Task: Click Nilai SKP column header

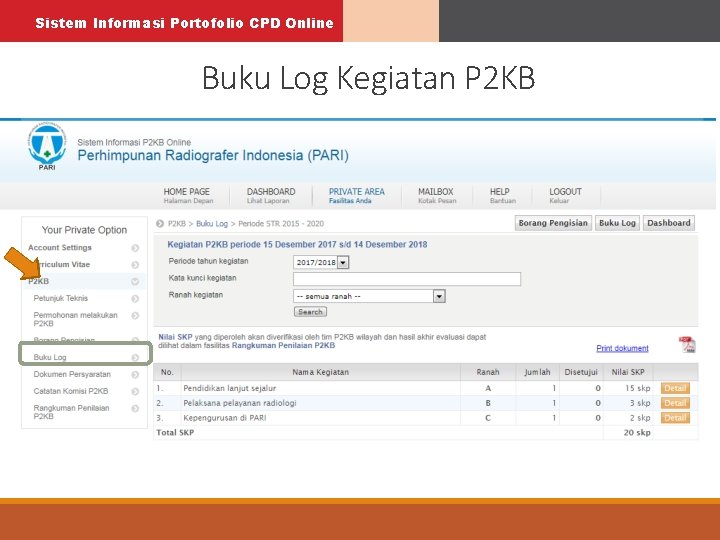Action: [x=628, y=372]
